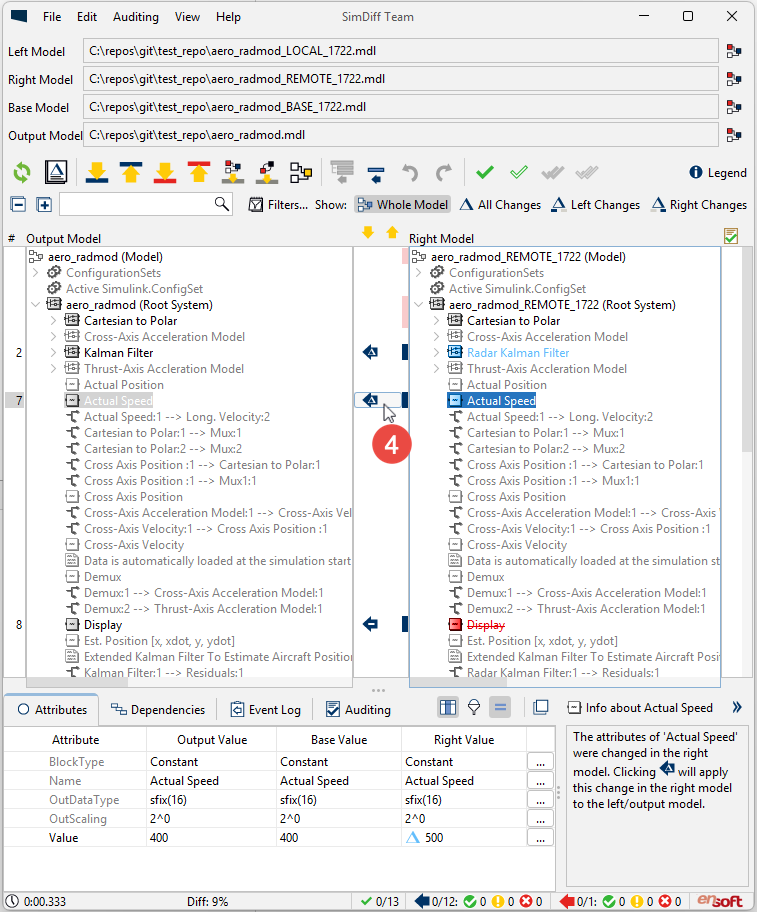Open the File menu
Screen dimensions: 757x912
pos(52,17)
